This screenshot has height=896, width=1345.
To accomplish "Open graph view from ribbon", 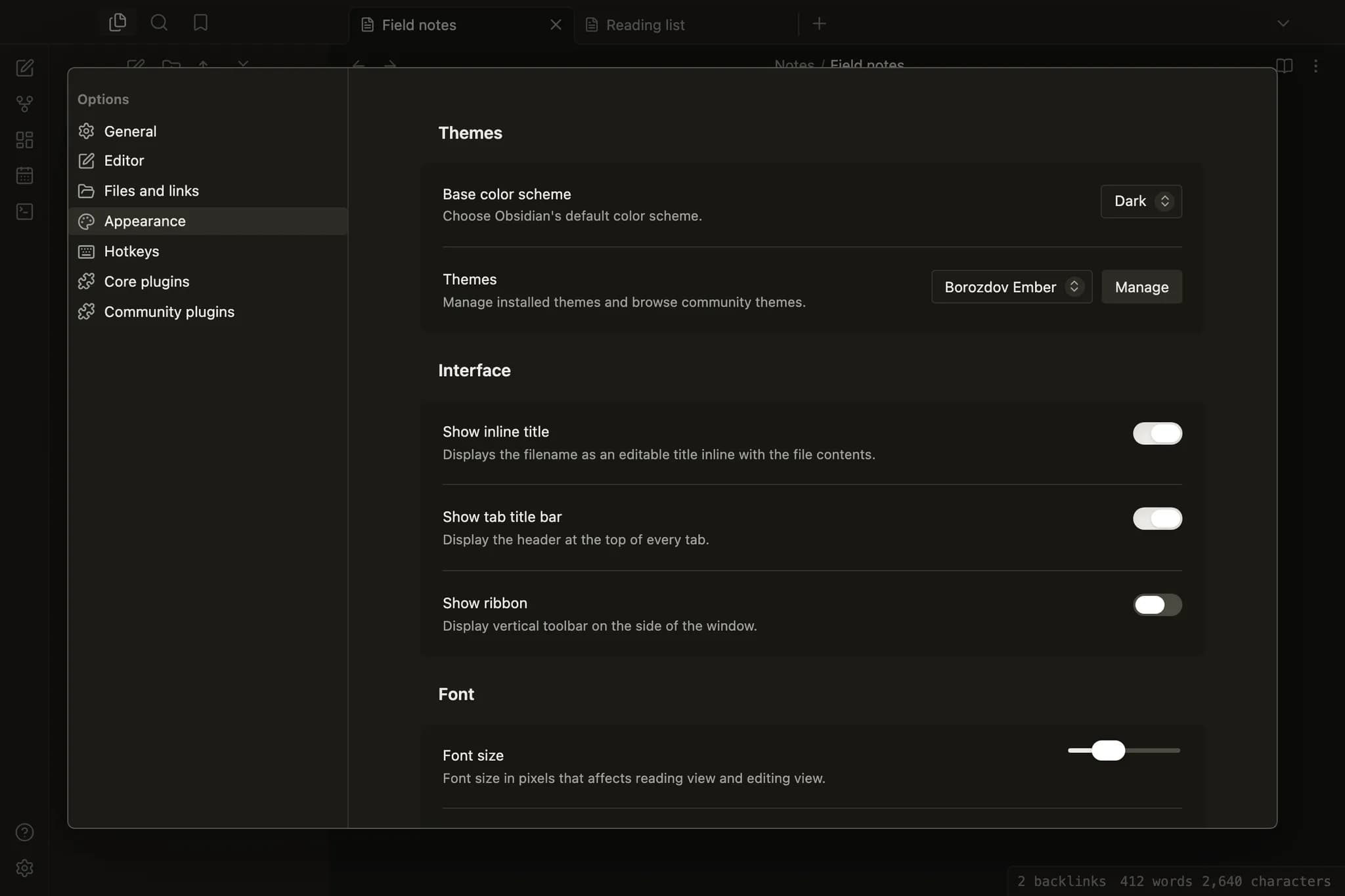I will (x=24, y=104).
